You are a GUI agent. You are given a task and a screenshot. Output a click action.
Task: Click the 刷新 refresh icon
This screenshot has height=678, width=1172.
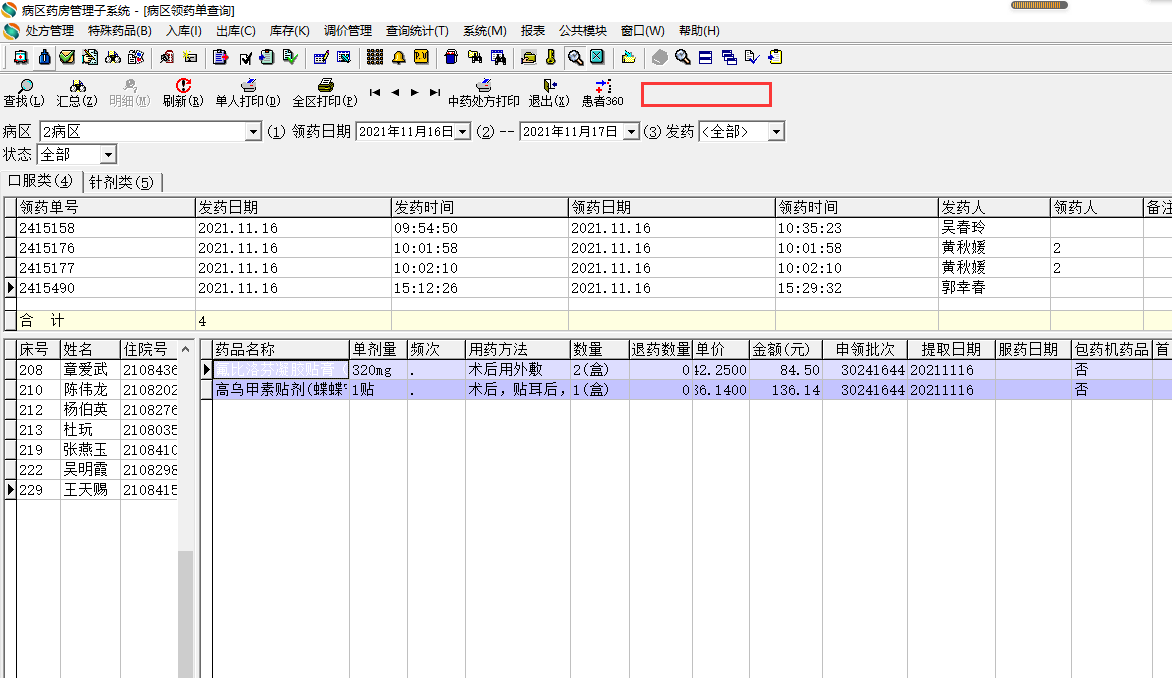click(183, 87)
